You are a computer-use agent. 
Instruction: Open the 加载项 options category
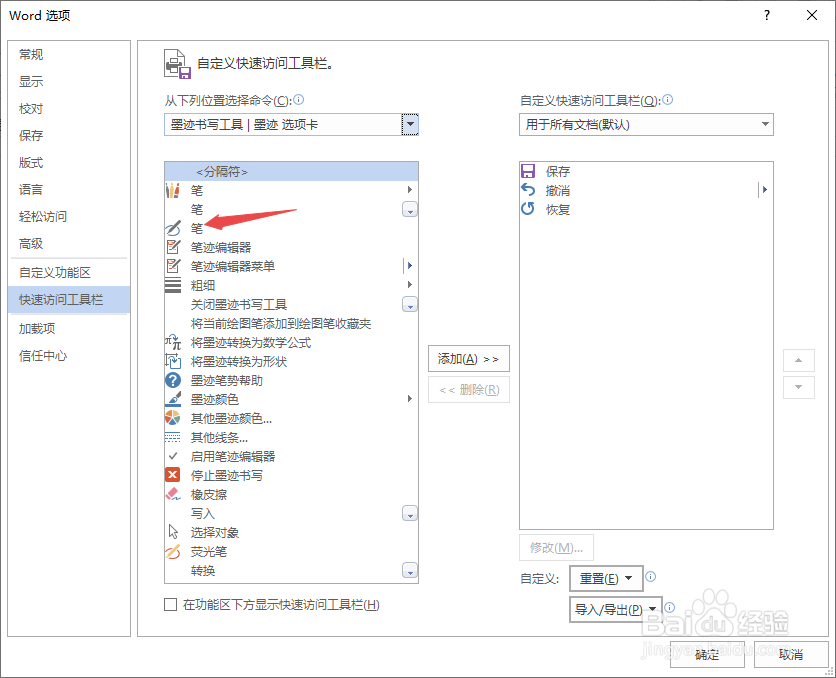pos(69,328)
